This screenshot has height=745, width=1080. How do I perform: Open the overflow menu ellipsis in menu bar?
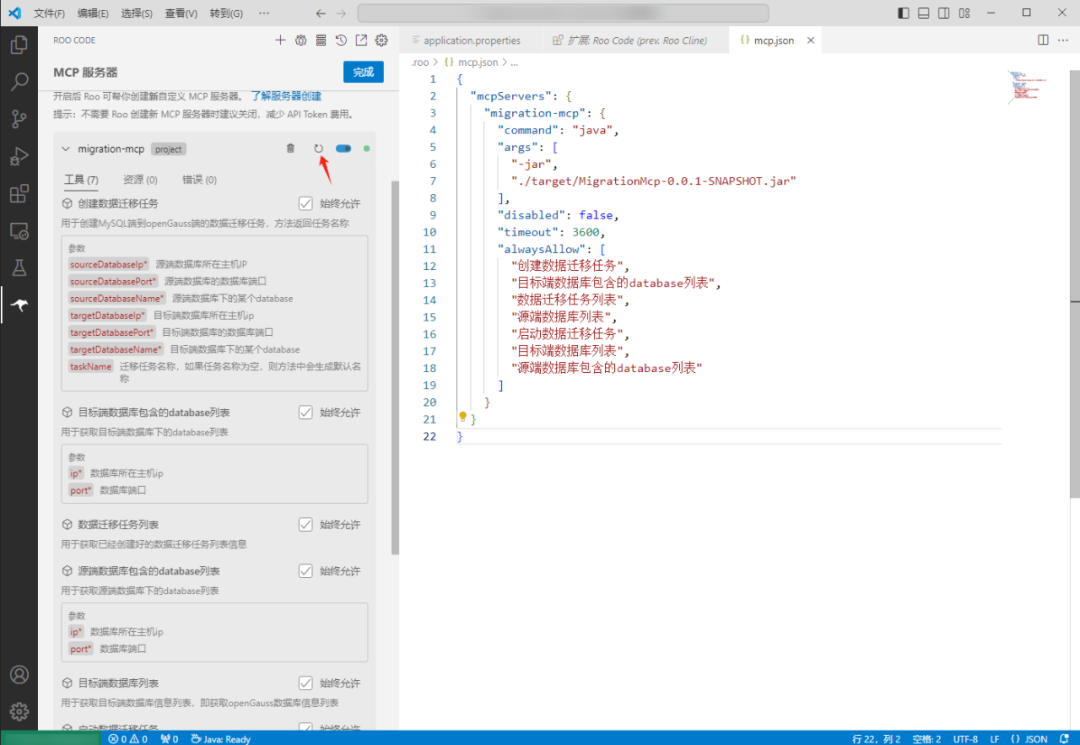click(264, 13)
